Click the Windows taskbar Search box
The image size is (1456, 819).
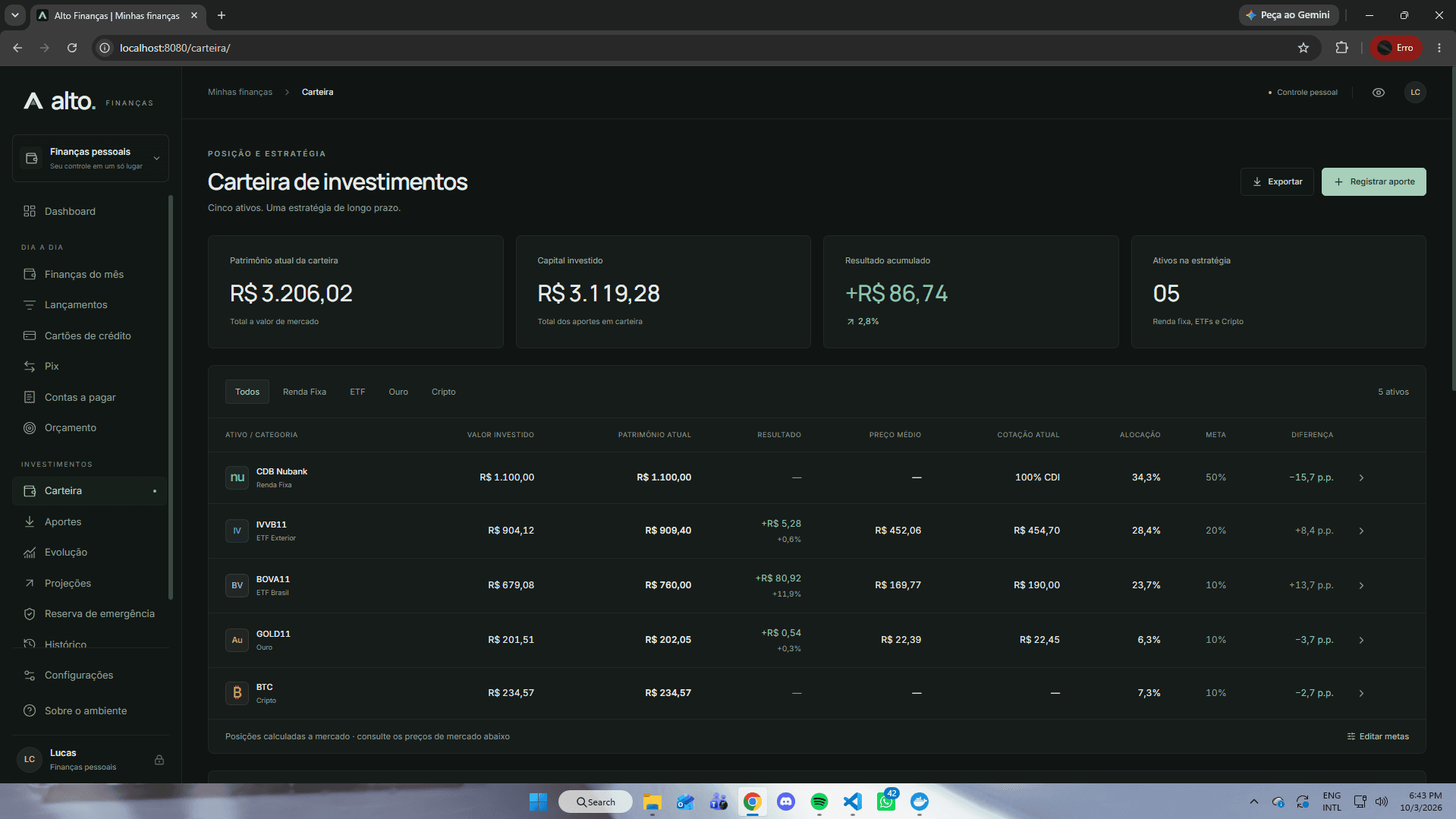[596, 802]
